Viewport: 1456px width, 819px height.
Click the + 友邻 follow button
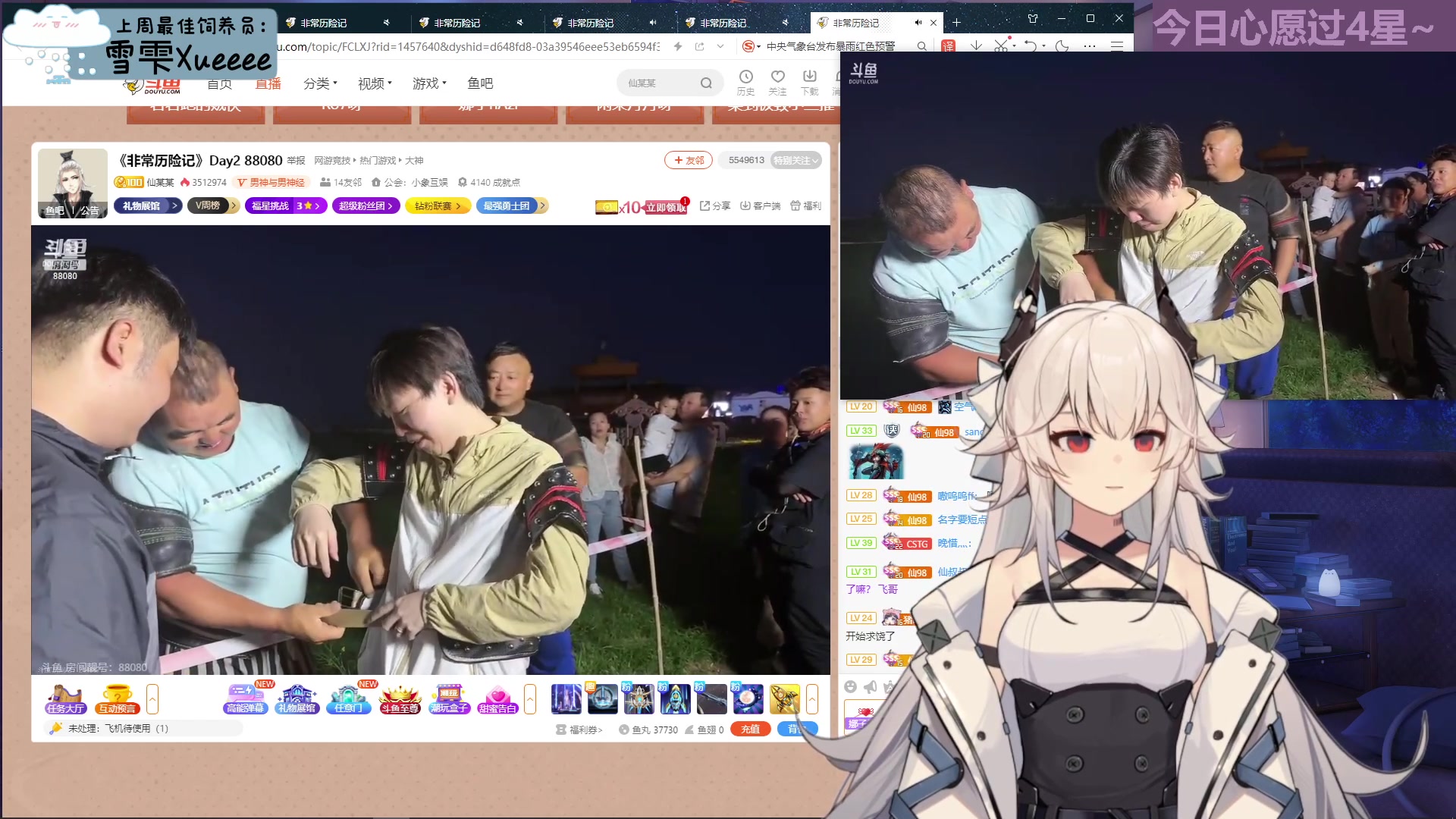[689, 160]
